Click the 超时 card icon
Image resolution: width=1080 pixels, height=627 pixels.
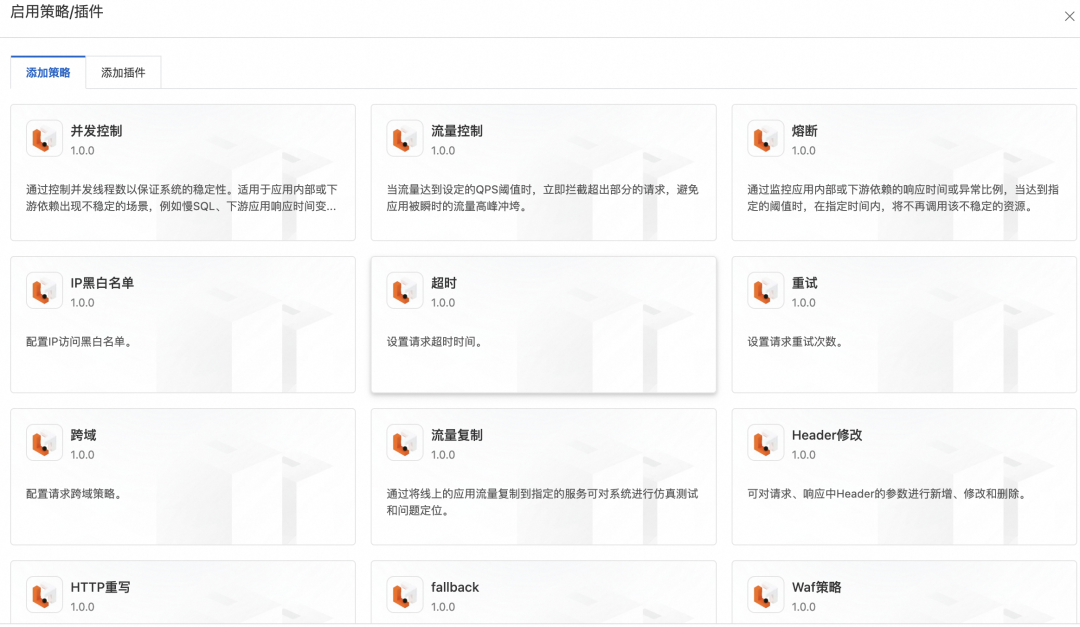pyautogui.click(x=405, y=291)
